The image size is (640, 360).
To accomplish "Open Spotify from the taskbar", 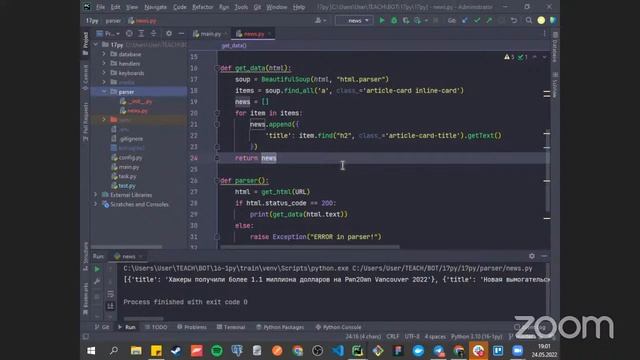I will [217, 351].
